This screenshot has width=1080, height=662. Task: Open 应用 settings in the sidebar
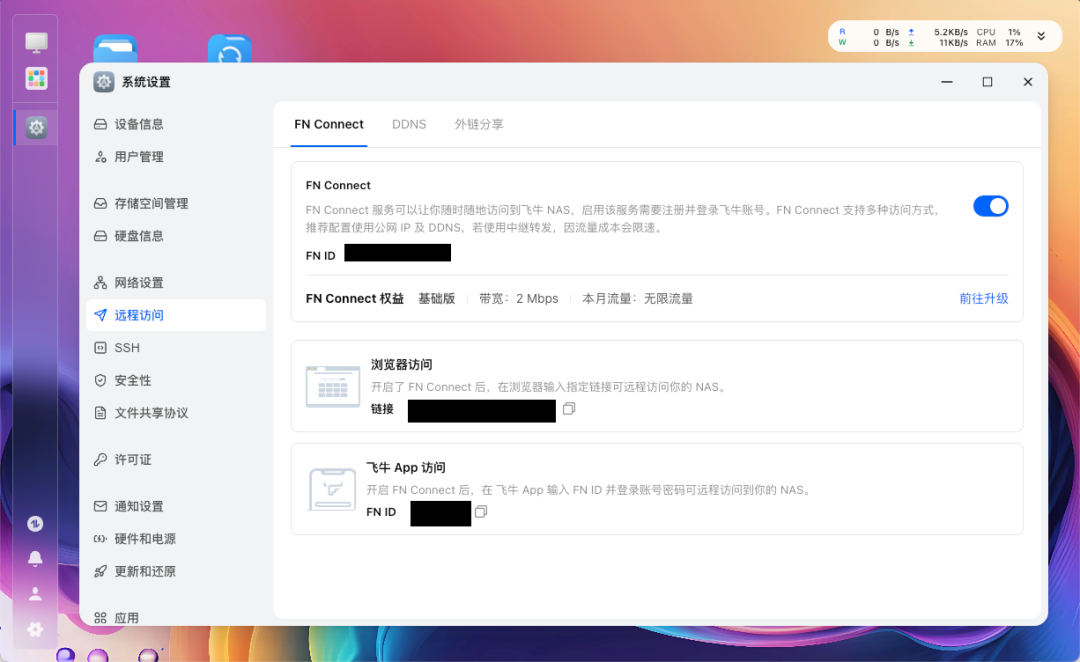[x=176, y=618]
